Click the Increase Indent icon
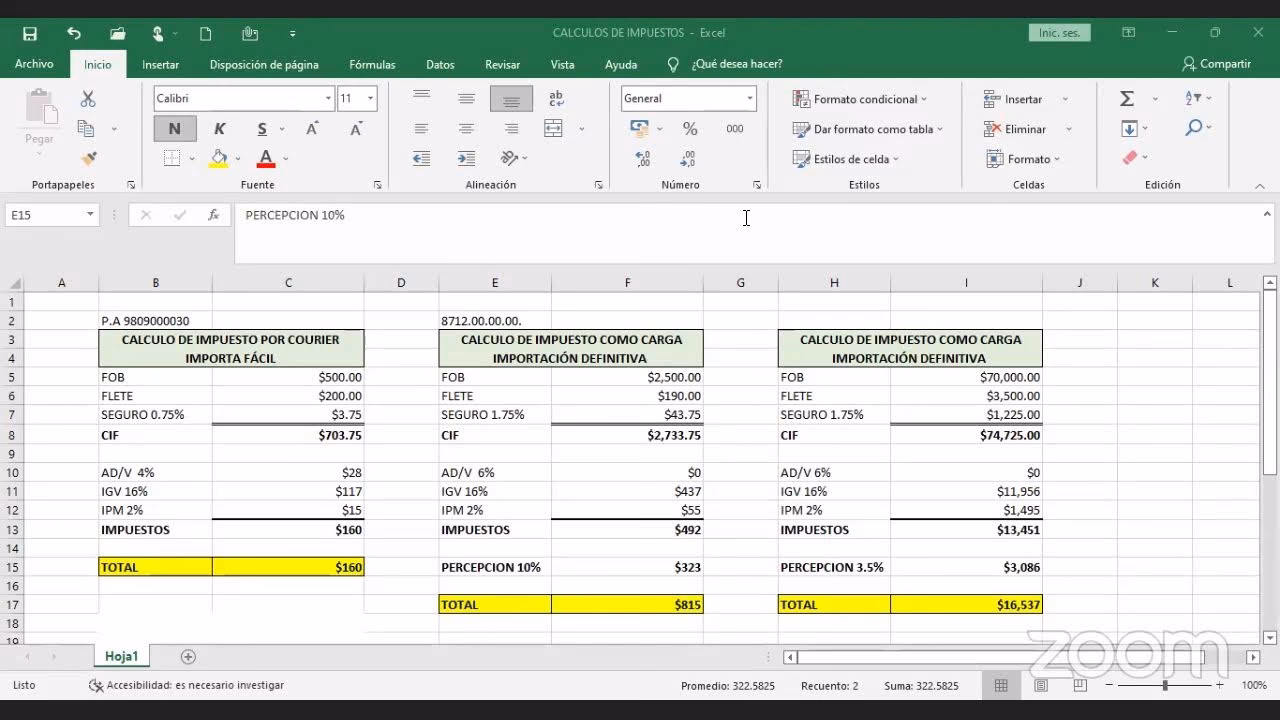The width and height of the screenshot is (1280, 720). [466, 158]
